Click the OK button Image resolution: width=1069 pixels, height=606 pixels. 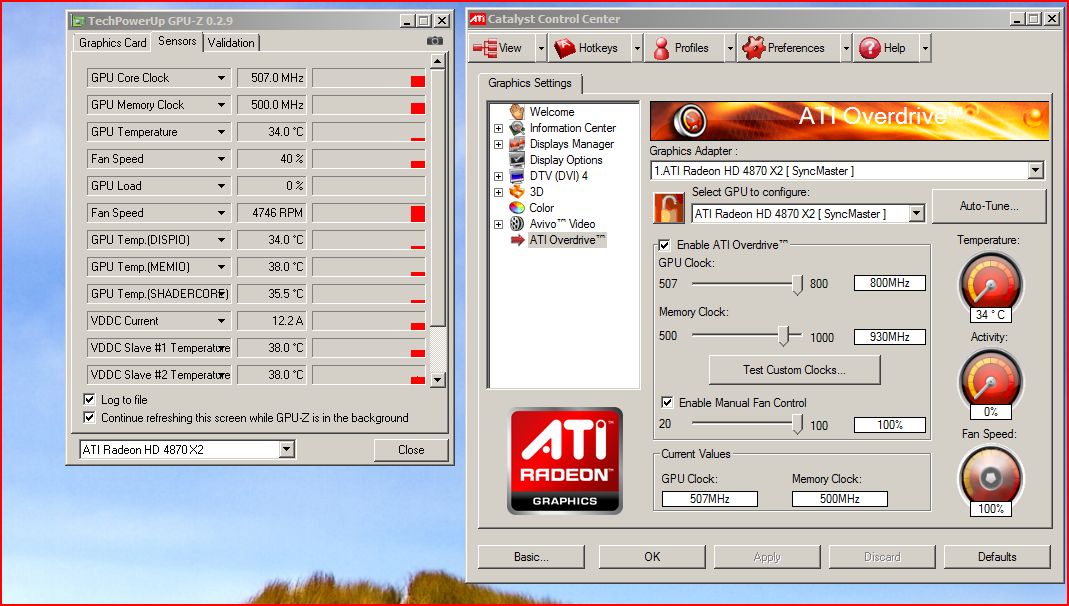tap(652, 557)
